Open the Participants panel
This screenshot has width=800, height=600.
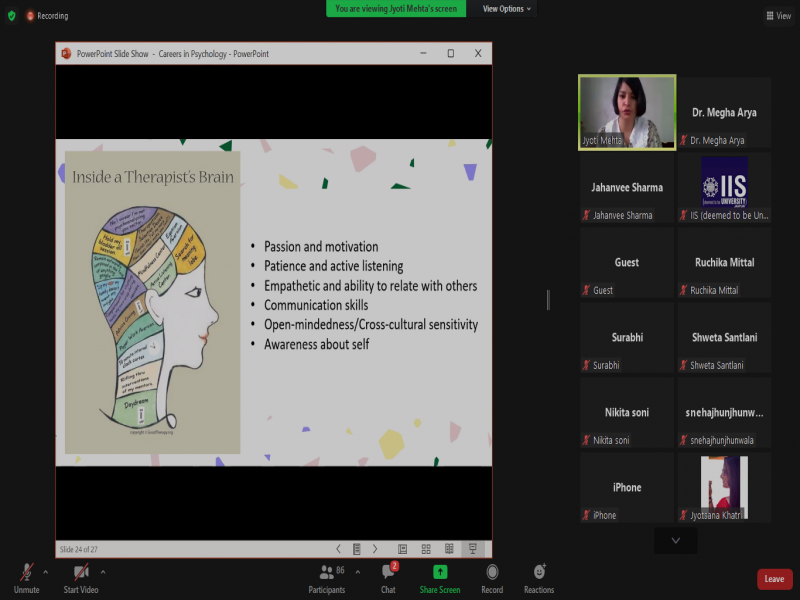326,574
